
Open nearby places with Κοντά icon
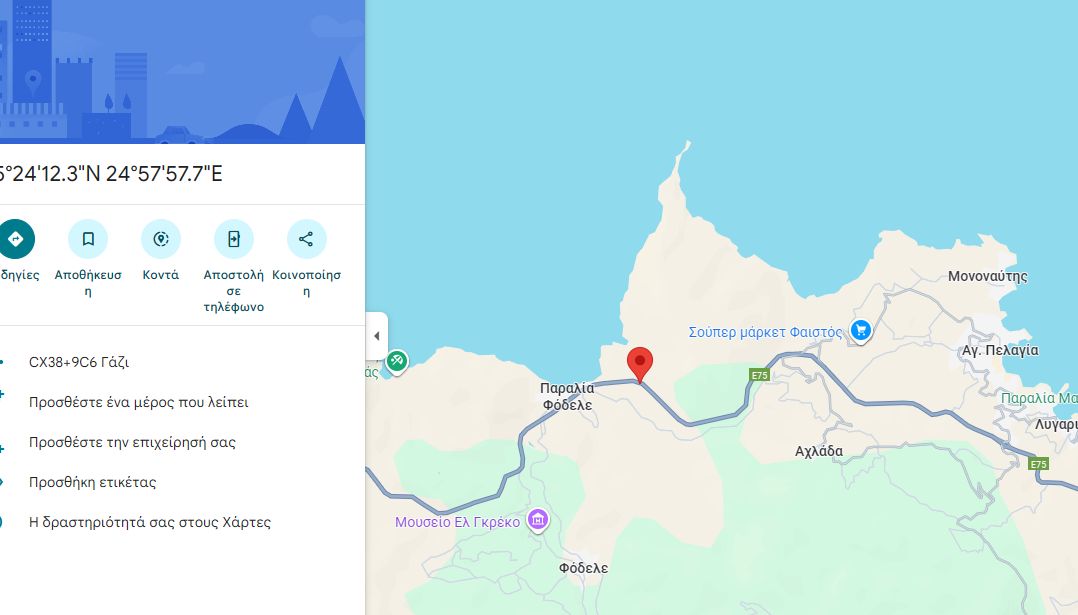click(161, 239)
